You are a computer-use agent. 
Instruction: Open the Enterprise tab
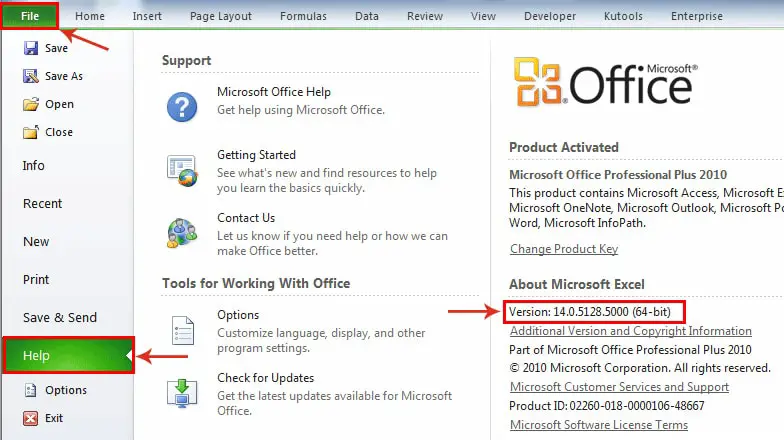696,16
